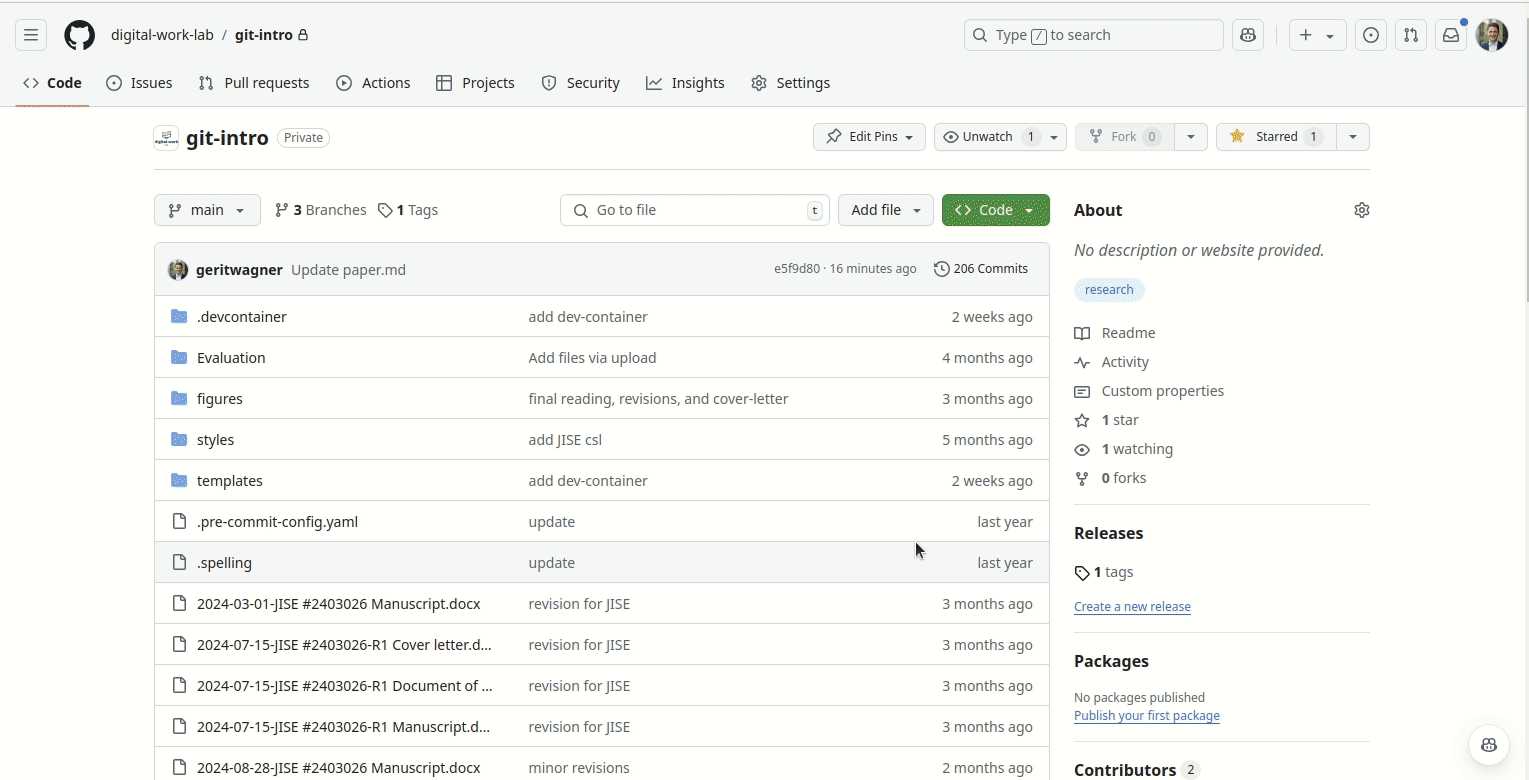This screenshot has width=1529, height=780.
Task: Open the digital-work-lab organization link
Action: tap(162, 35)
